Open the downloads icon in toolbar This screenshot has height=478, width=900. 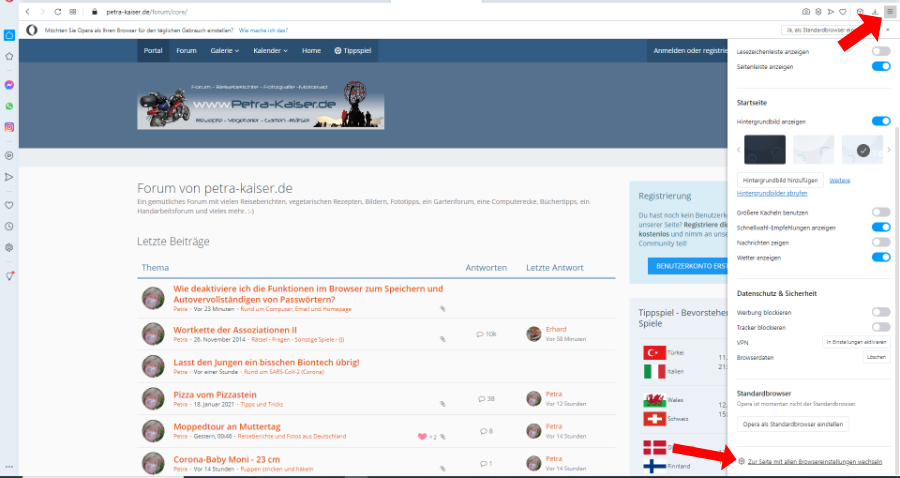875,11
